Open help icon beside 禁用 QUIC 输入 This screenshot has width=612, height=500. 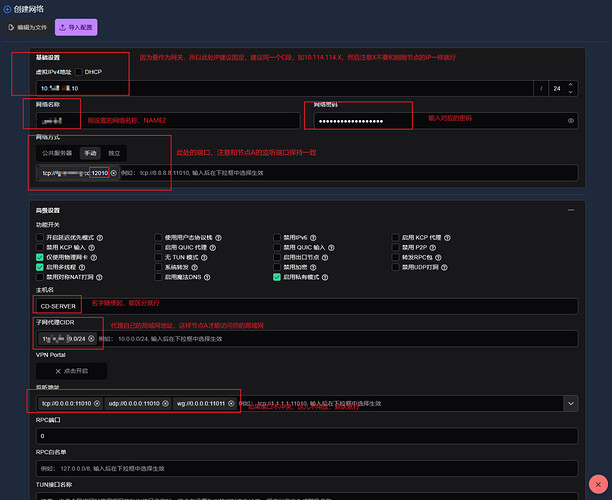[x=331, y=247]
